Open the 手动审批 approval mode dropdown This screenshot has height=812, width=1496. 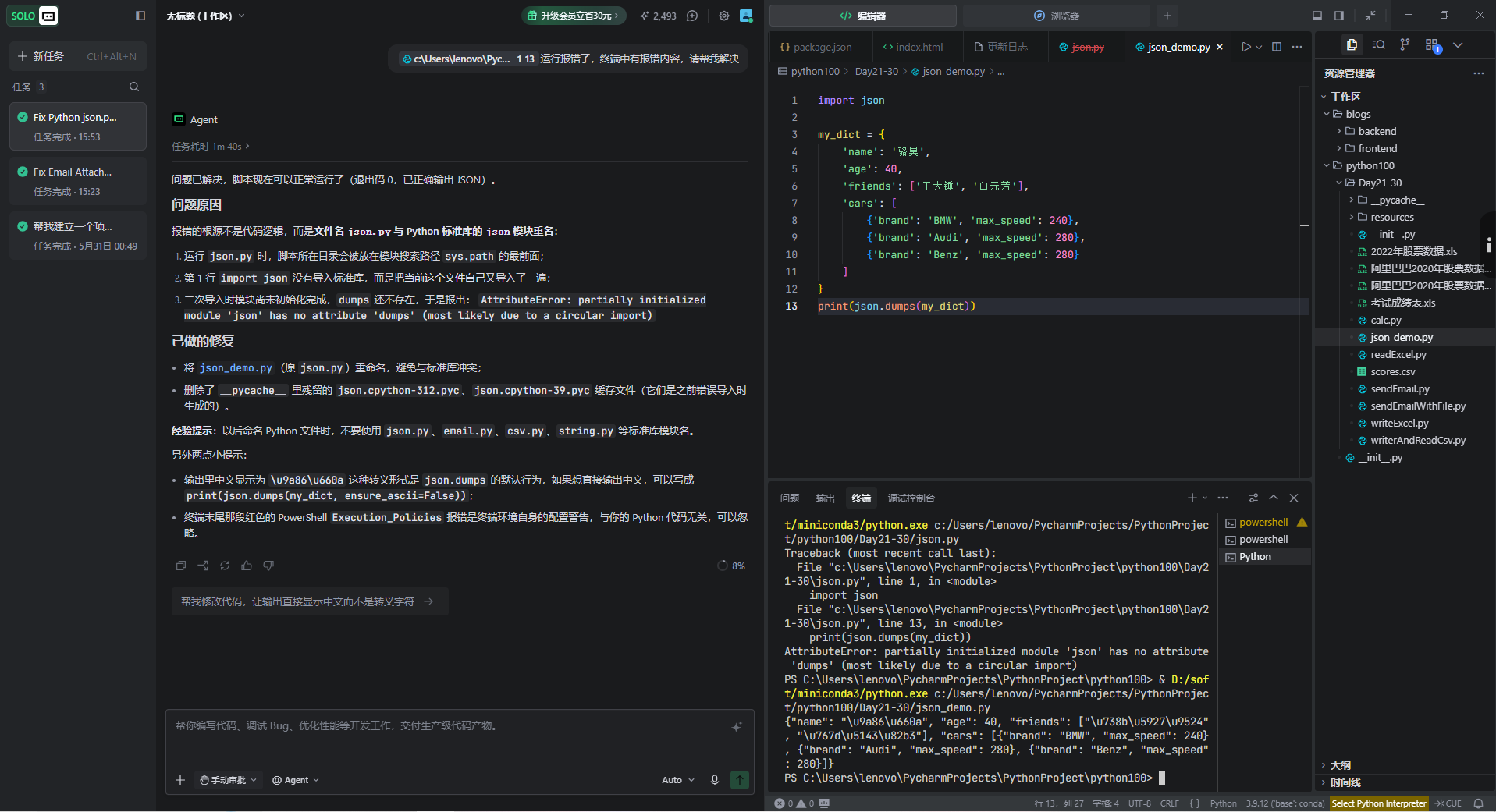[x=228, y=780]
